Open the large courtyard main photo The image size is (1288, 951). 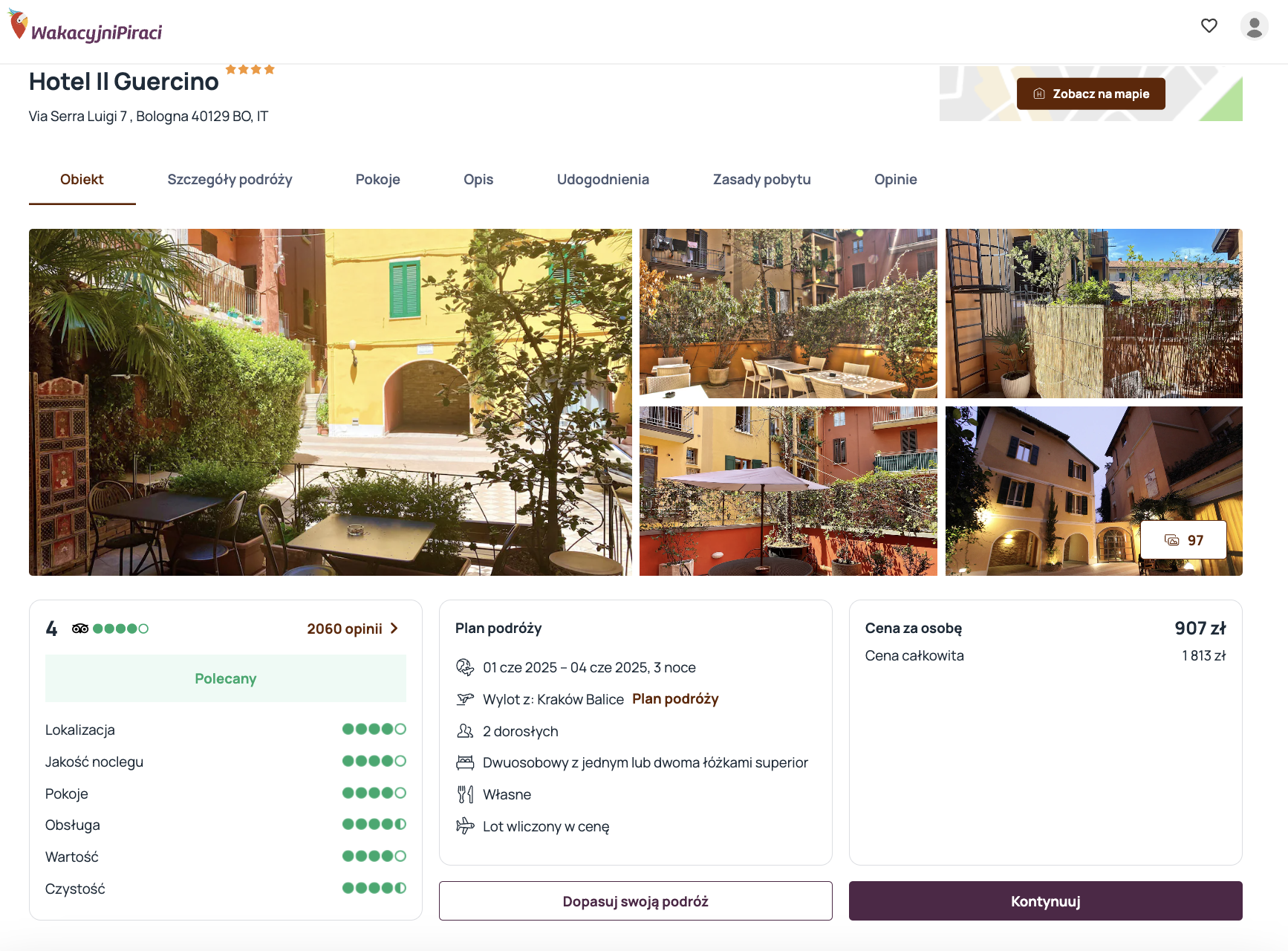pyautogui.click(x=331, y=402)
